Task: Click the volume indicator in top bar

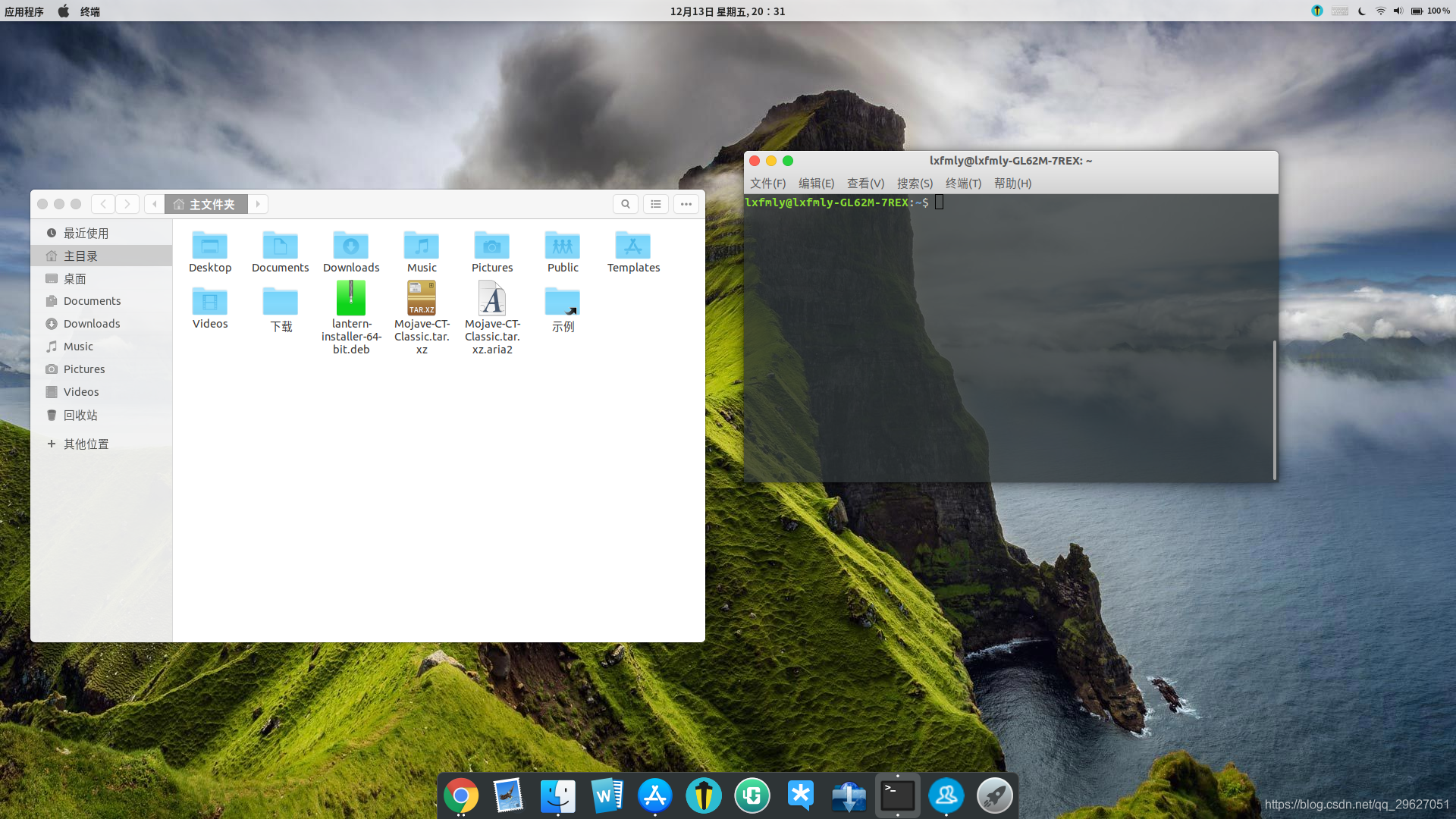Action: point(1398,11)
